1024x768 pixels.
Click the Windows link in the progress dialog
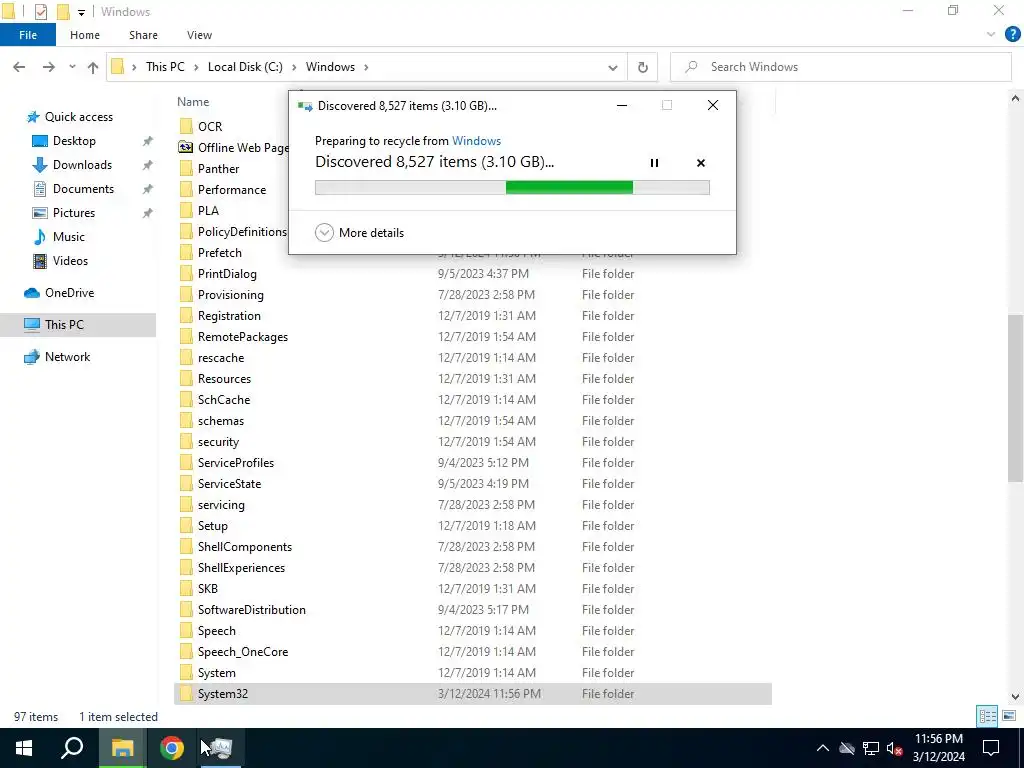click(x=476, y=140)
